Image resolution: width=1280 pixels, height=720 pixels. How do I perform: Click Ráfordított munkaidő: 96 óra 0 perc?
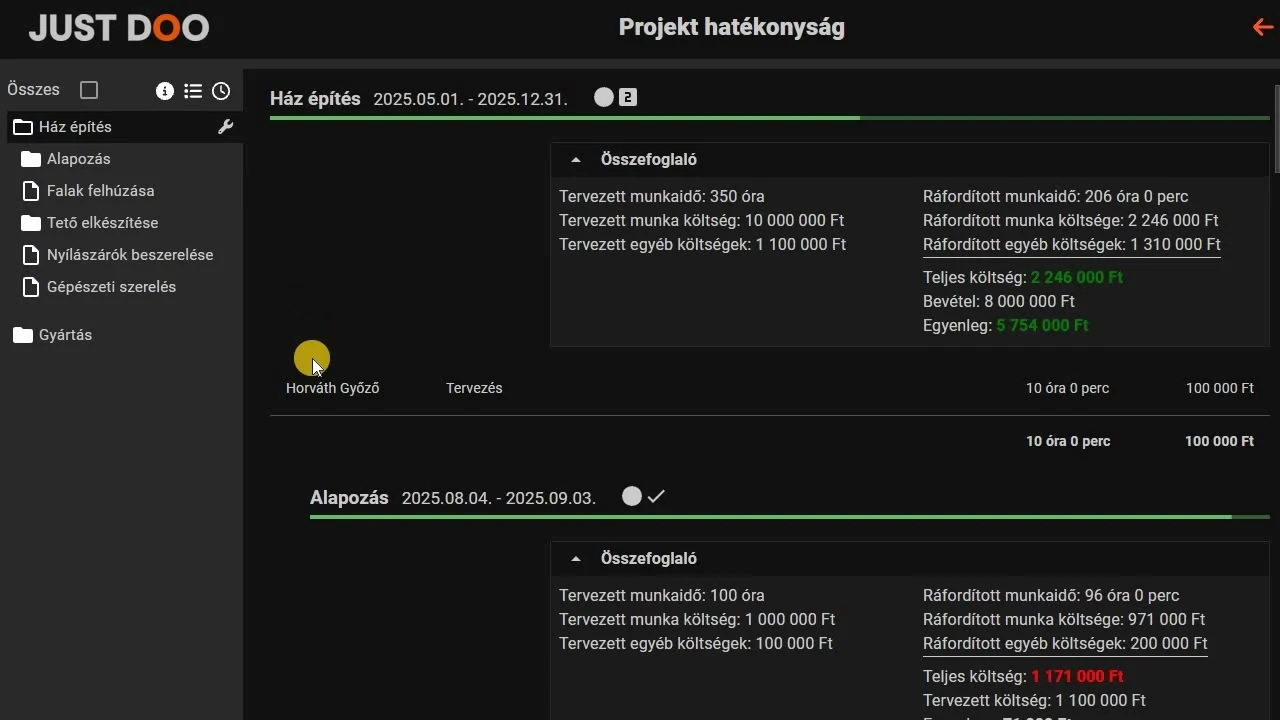click(1051, 596)
